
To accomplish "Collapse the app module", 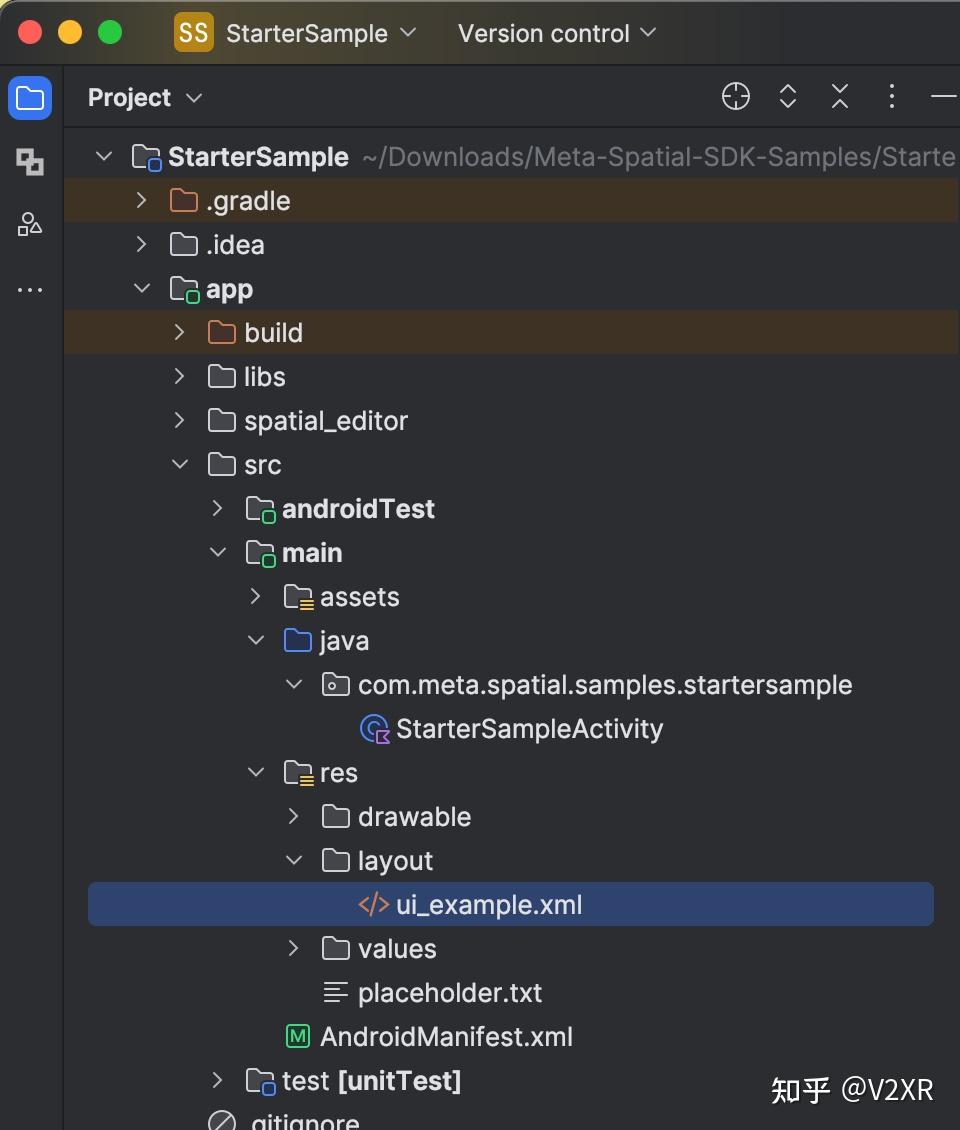I will (x=142, y=288).
